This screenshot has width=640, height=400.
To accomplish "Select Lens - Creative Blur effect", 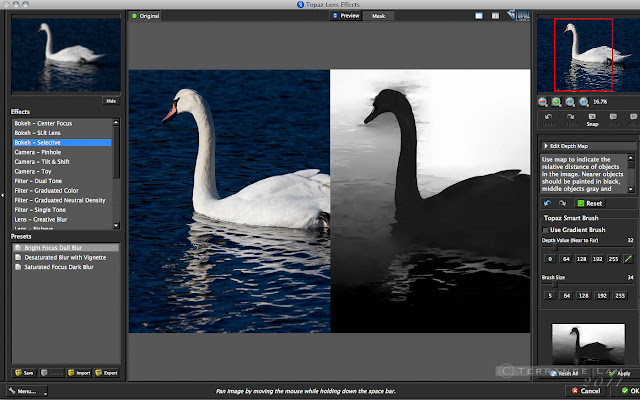I will tap(62, 219).
